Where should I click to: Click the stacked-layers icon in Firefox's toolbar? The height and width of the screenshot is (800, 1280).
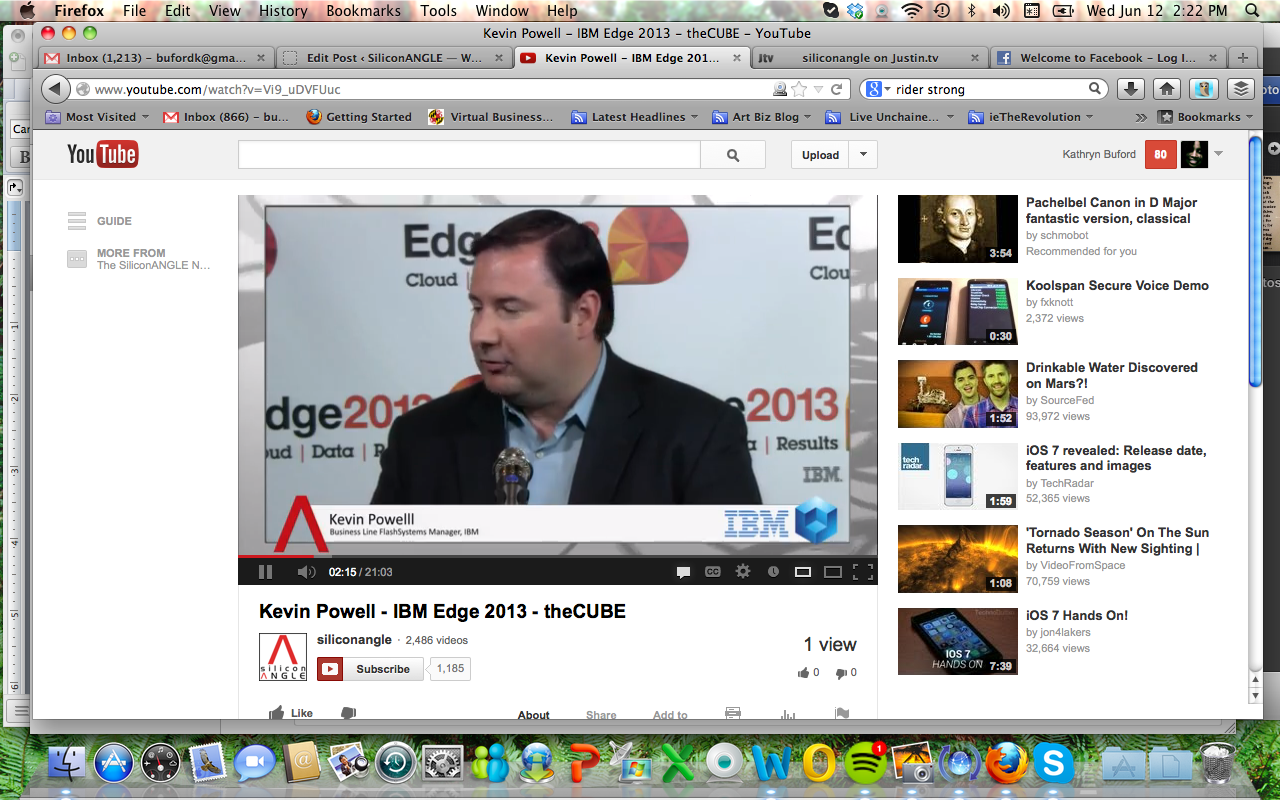tap(1241, 89)
